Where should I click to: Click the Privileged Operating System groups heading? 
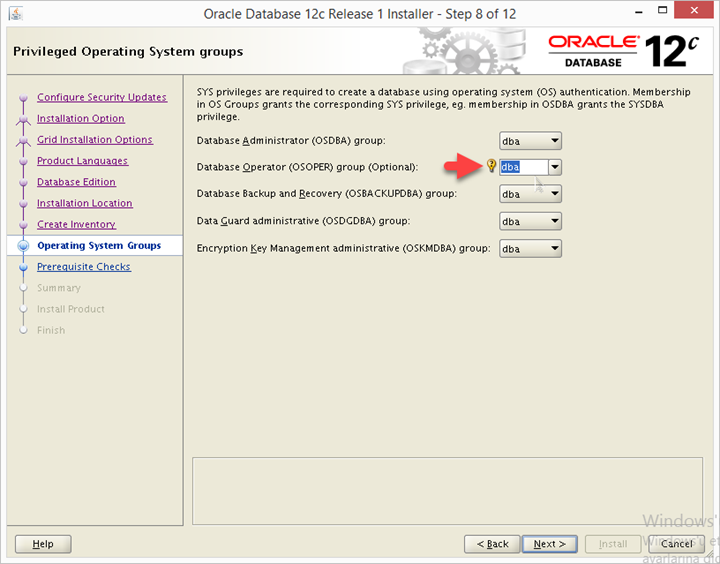[x=128, y=51]
